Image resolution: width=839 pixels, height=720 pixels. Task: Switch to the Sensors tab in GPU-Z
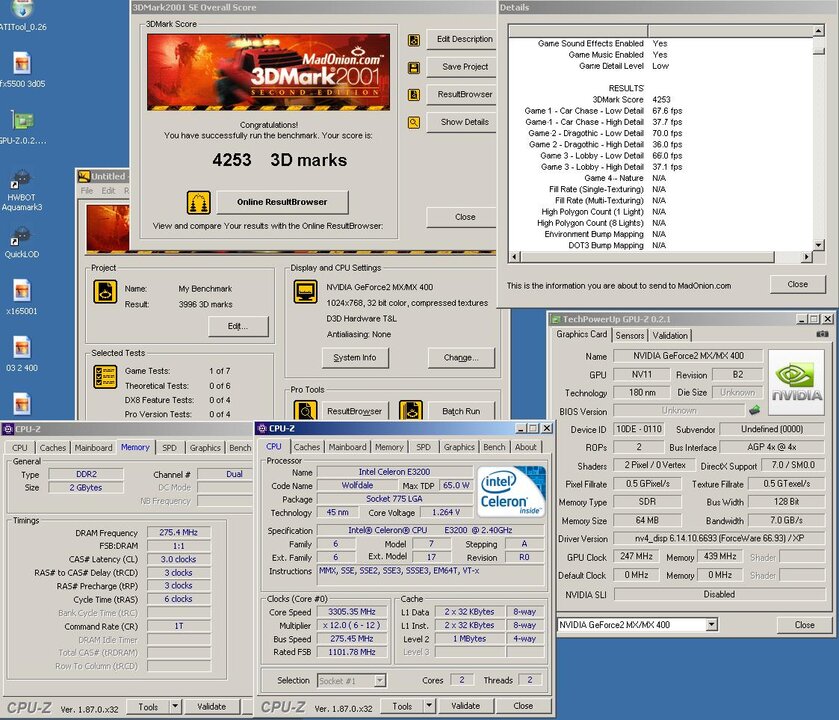pyautogui.click(x=630, y=335)
